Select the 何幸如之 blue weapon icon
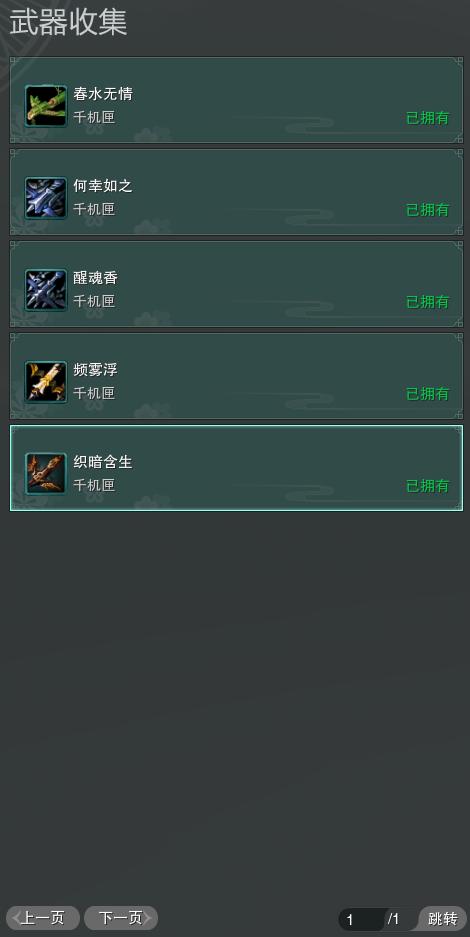 (x=46, y=198)
